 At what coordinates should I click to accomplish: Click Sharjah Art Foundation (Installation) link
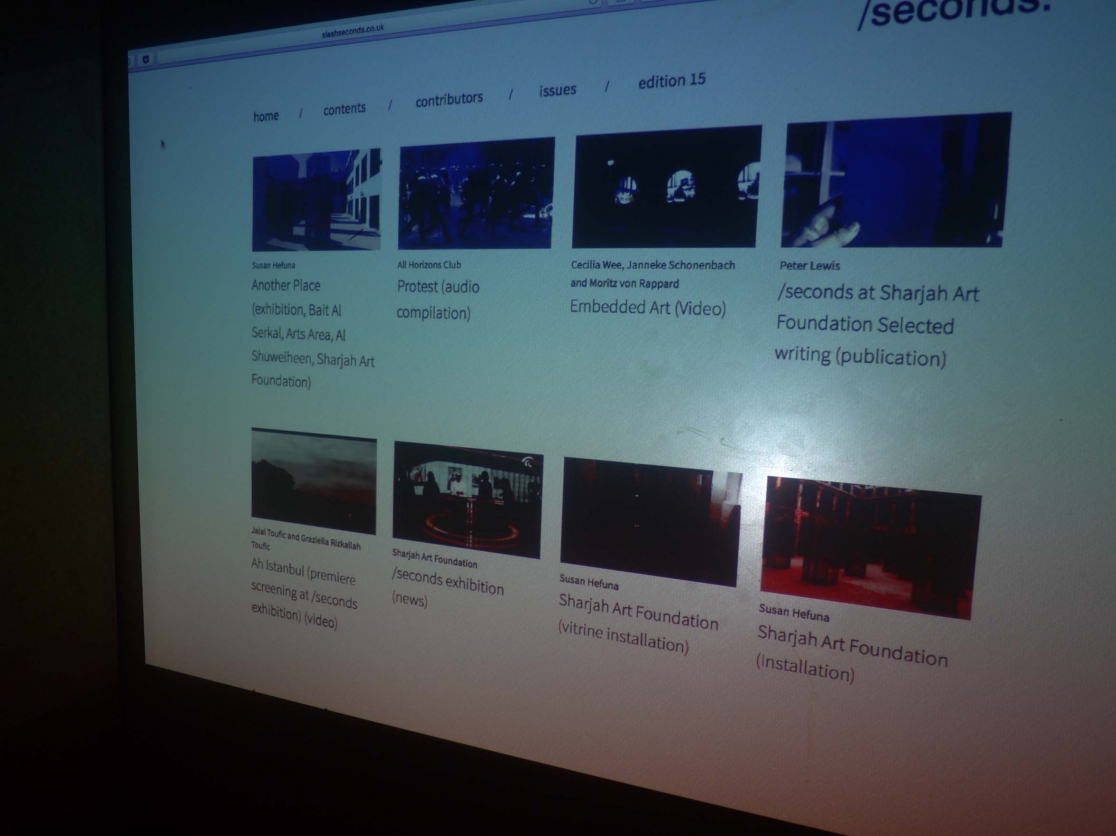[852, 653]
